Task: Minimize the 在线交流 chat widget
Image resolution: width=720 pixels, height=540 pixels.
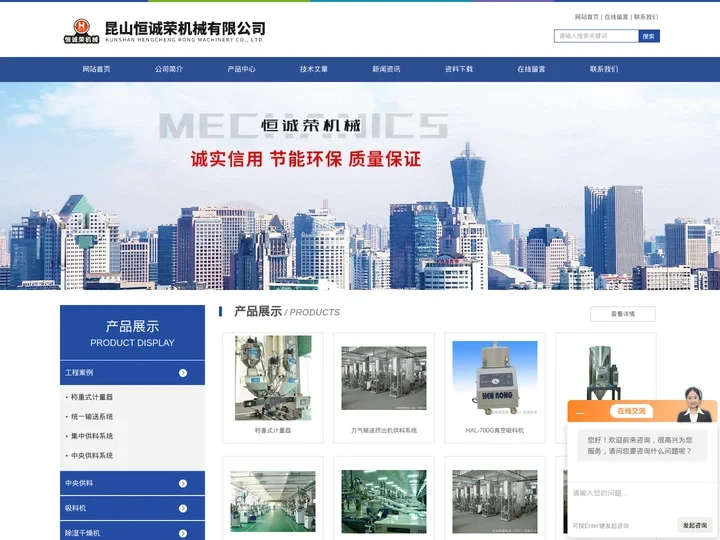Action: pyautogui.click(x=580, y=413)
